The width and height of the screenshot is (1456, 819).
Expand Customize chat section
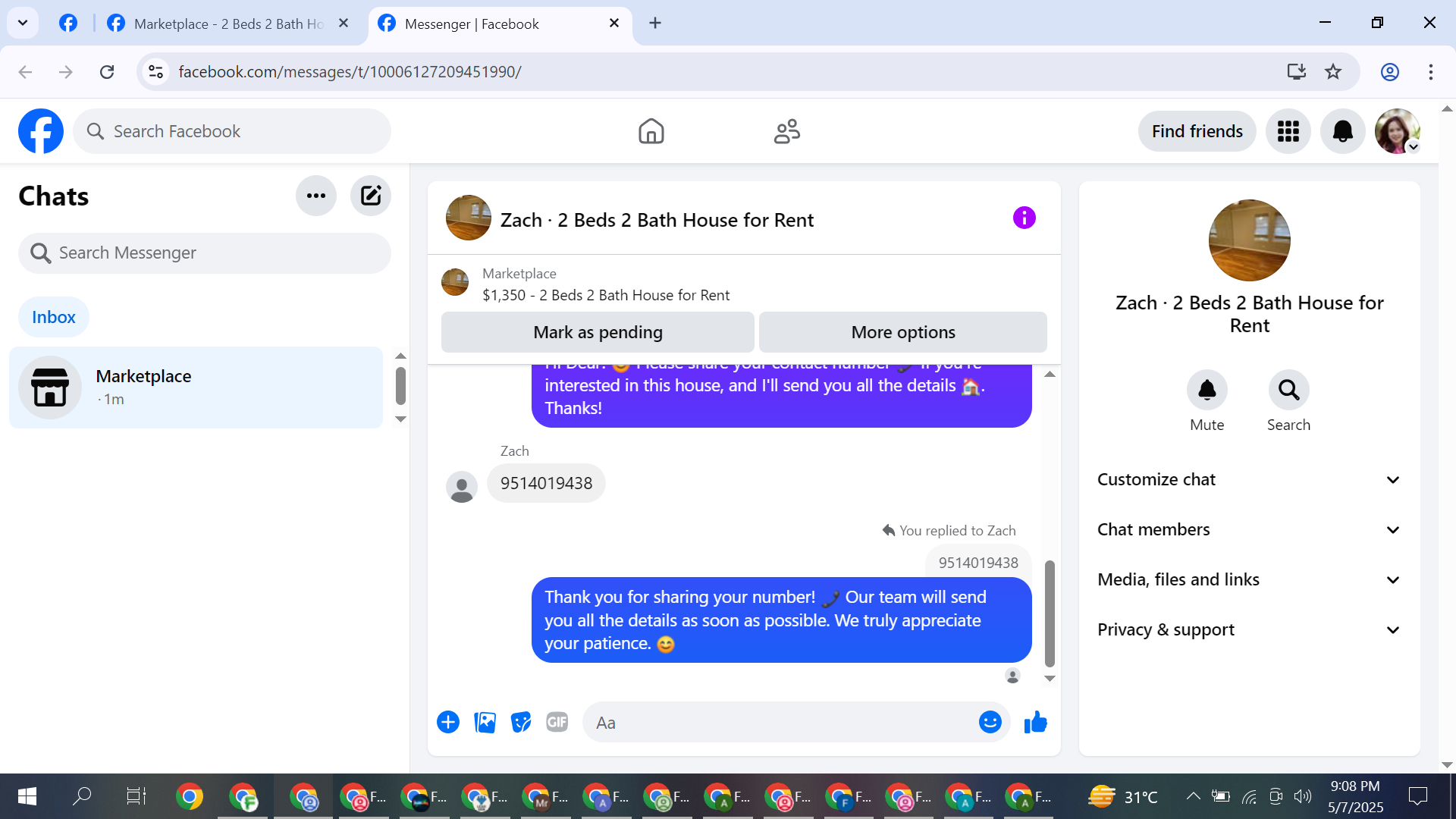pos(1249,479)
